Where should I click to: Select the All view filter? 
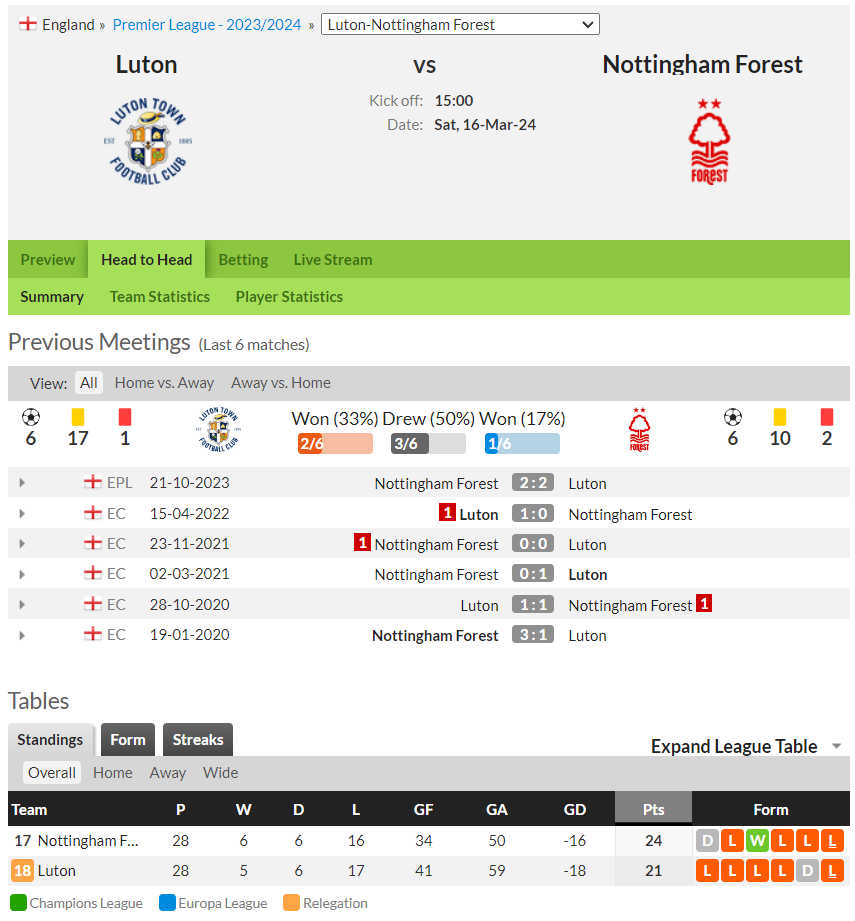coord(89,383)
